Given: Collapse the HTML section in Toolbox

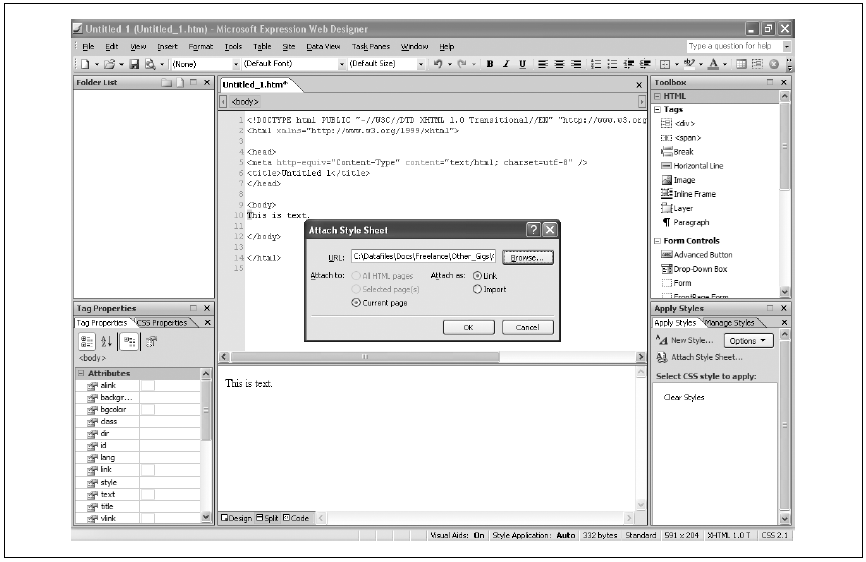Looking at the screenshot, I should (657, 96).
